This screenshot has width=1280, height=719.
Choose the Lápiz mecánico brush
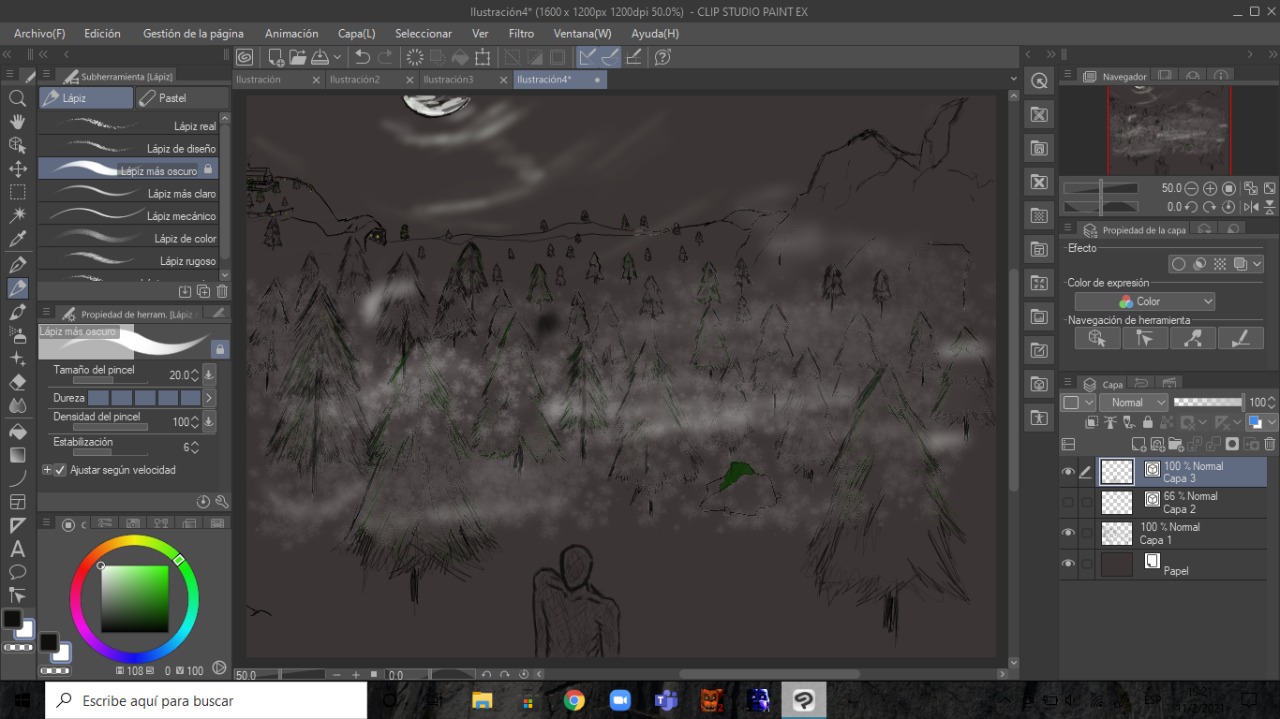(130, 216)
